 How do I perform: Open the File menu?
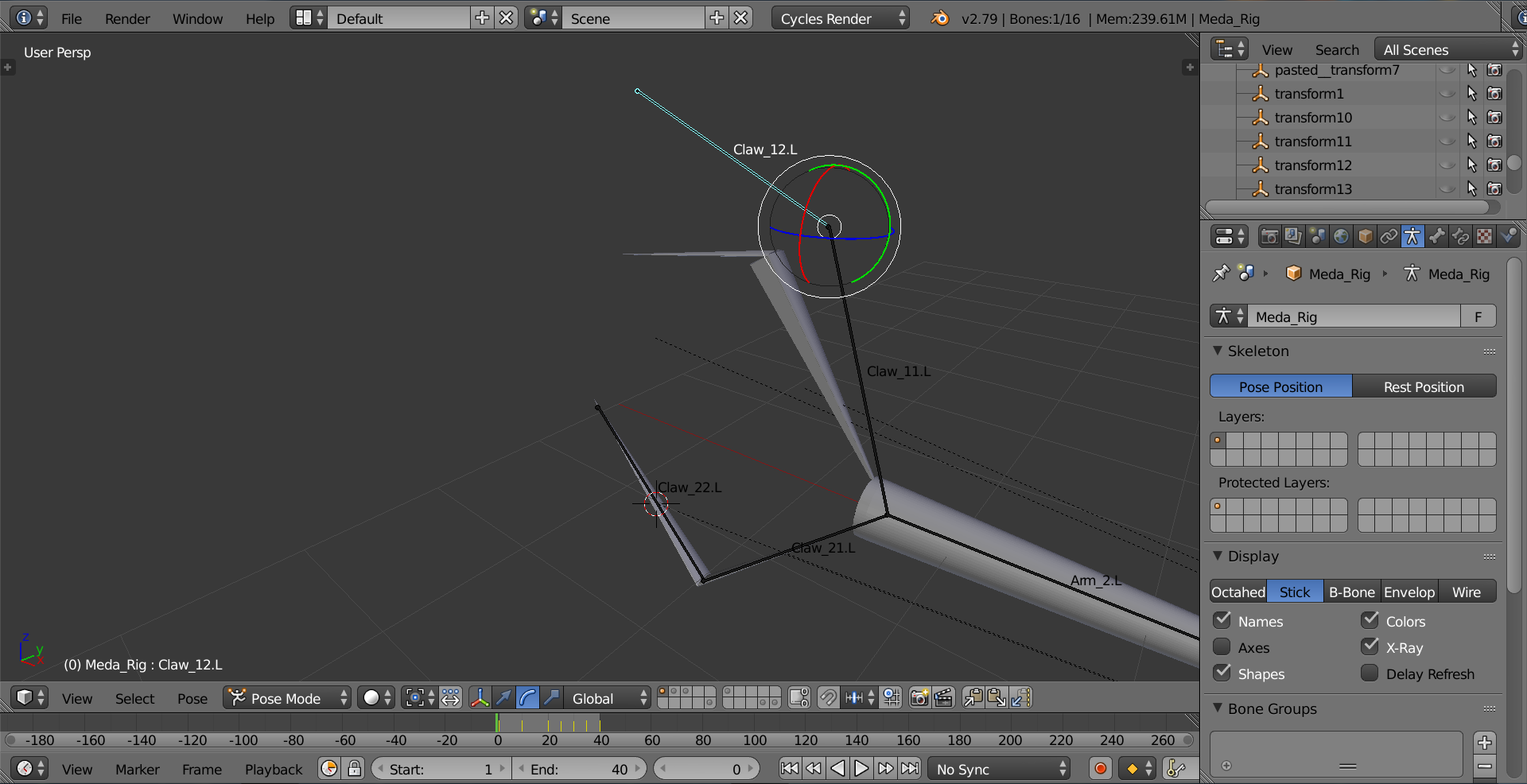coord(72,18)
